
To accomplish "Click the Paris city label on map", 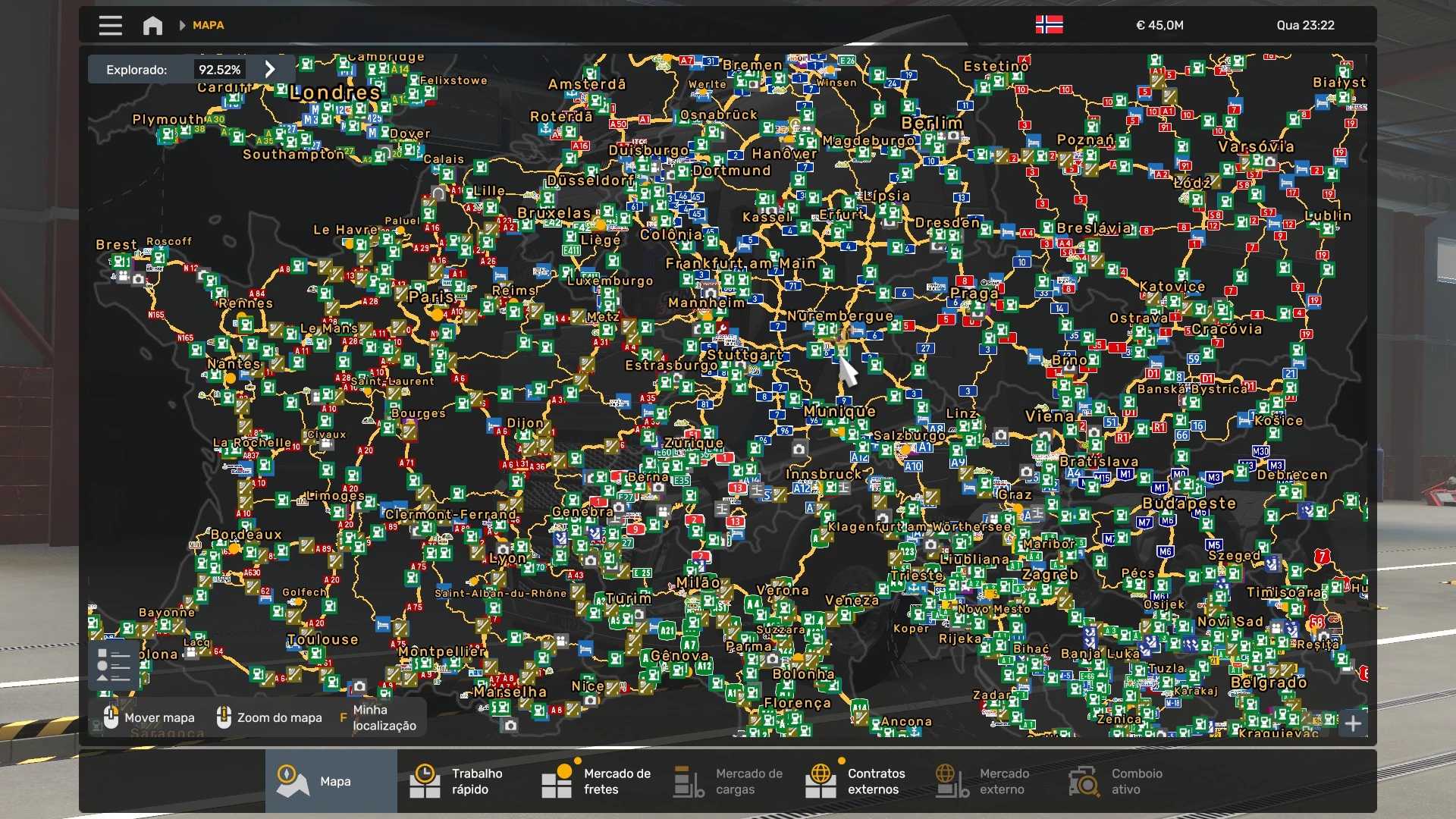I will (x=431, y=297).
